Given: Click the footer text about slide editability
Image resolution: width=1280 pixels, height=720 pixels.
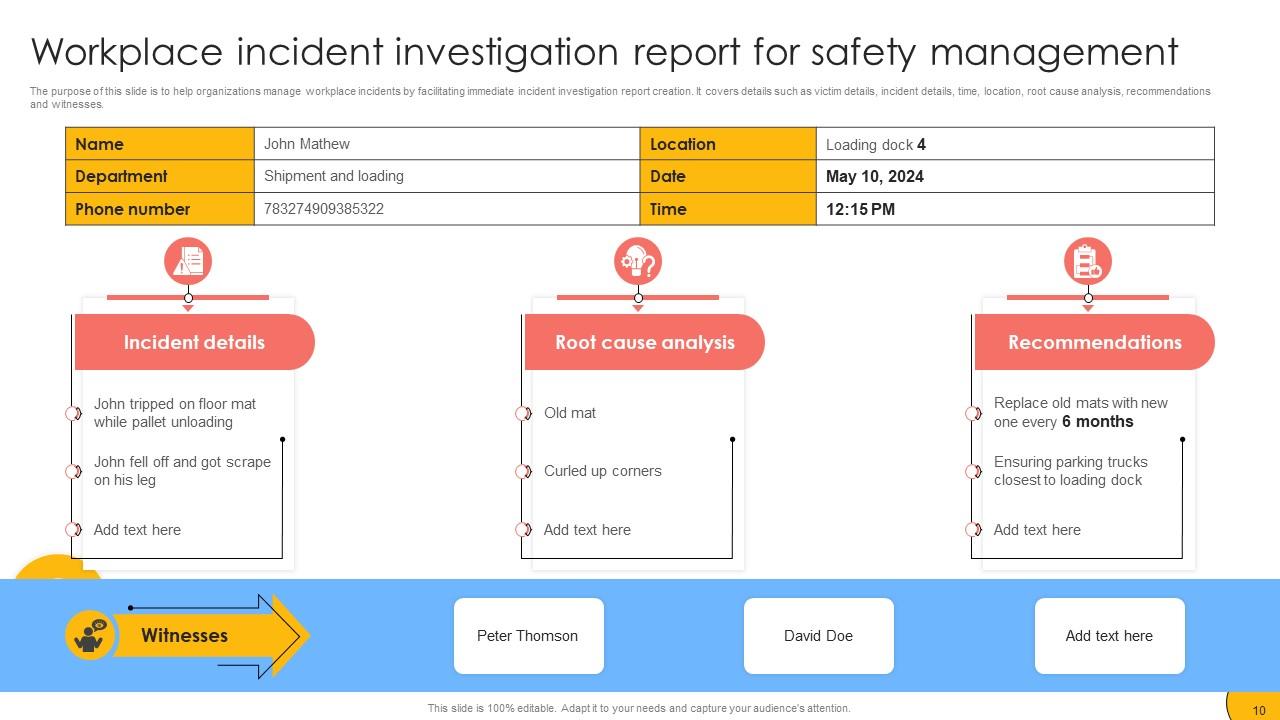Looking at the screenshot, I should 640,707.
